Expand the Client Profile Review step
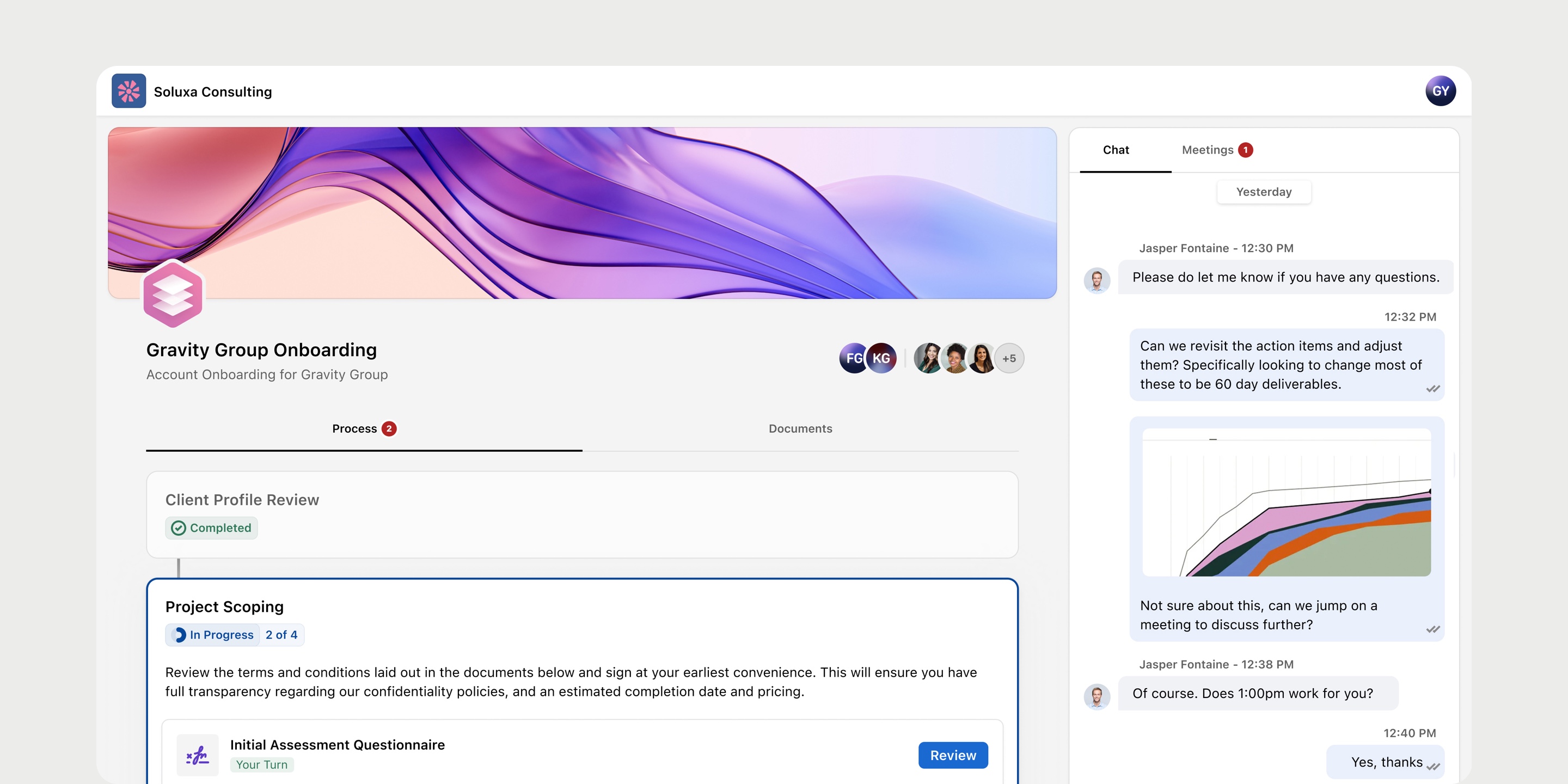 242,500
